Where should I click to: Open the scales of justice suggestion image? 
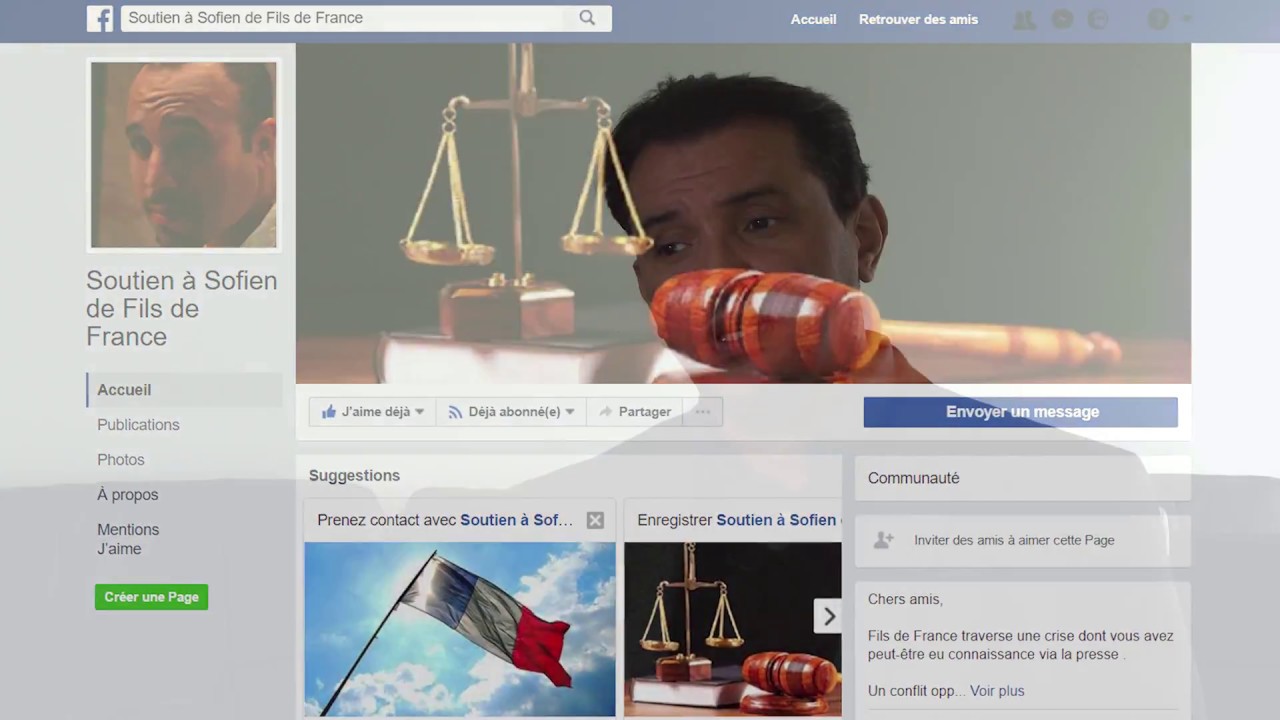tap(733, 629)
